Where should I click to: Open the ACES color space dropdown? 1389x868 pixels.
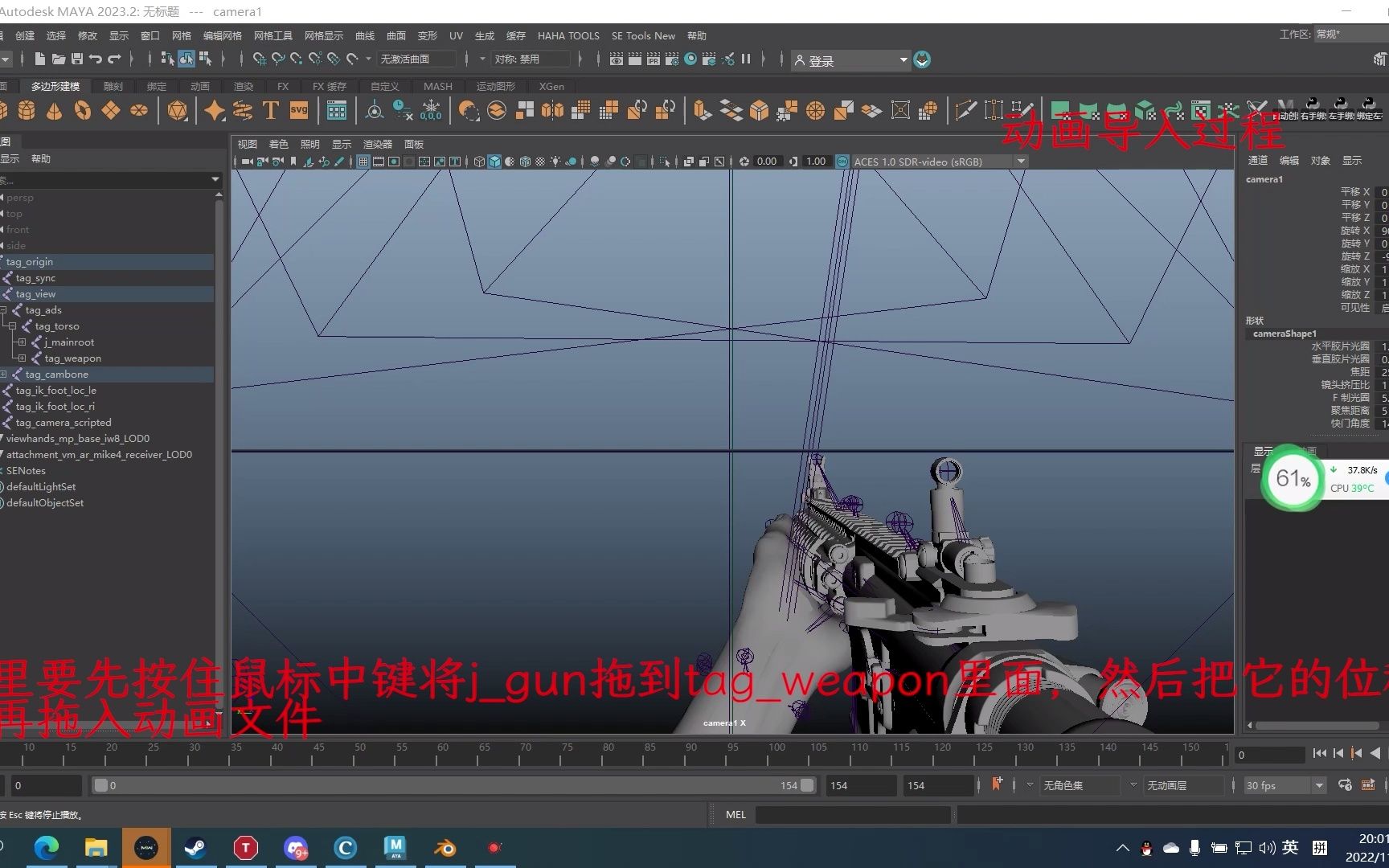(x=1020, y=161)
